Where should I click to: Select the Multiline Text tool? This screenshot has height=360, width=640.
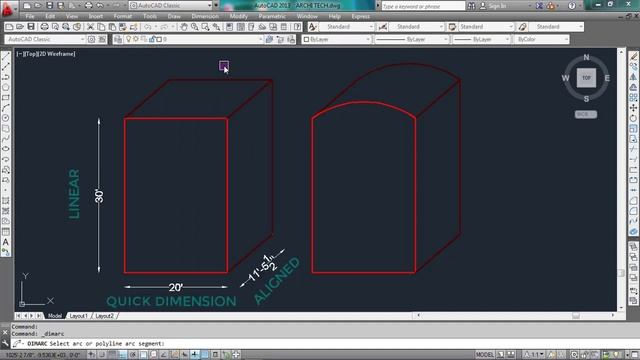click(x=6, y=242)
